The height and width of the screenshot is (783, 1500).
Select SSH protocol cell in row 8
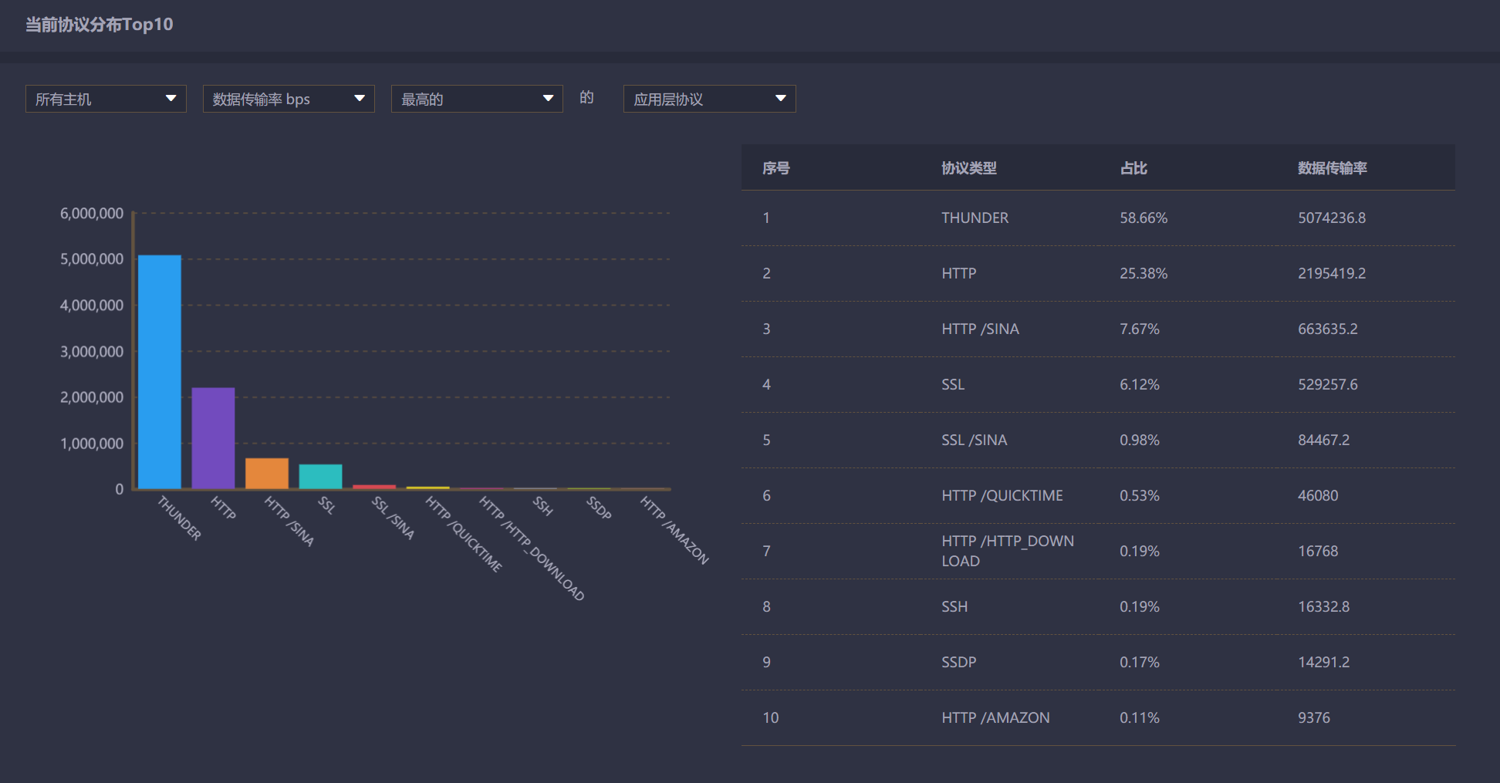[x=955, y=606]
